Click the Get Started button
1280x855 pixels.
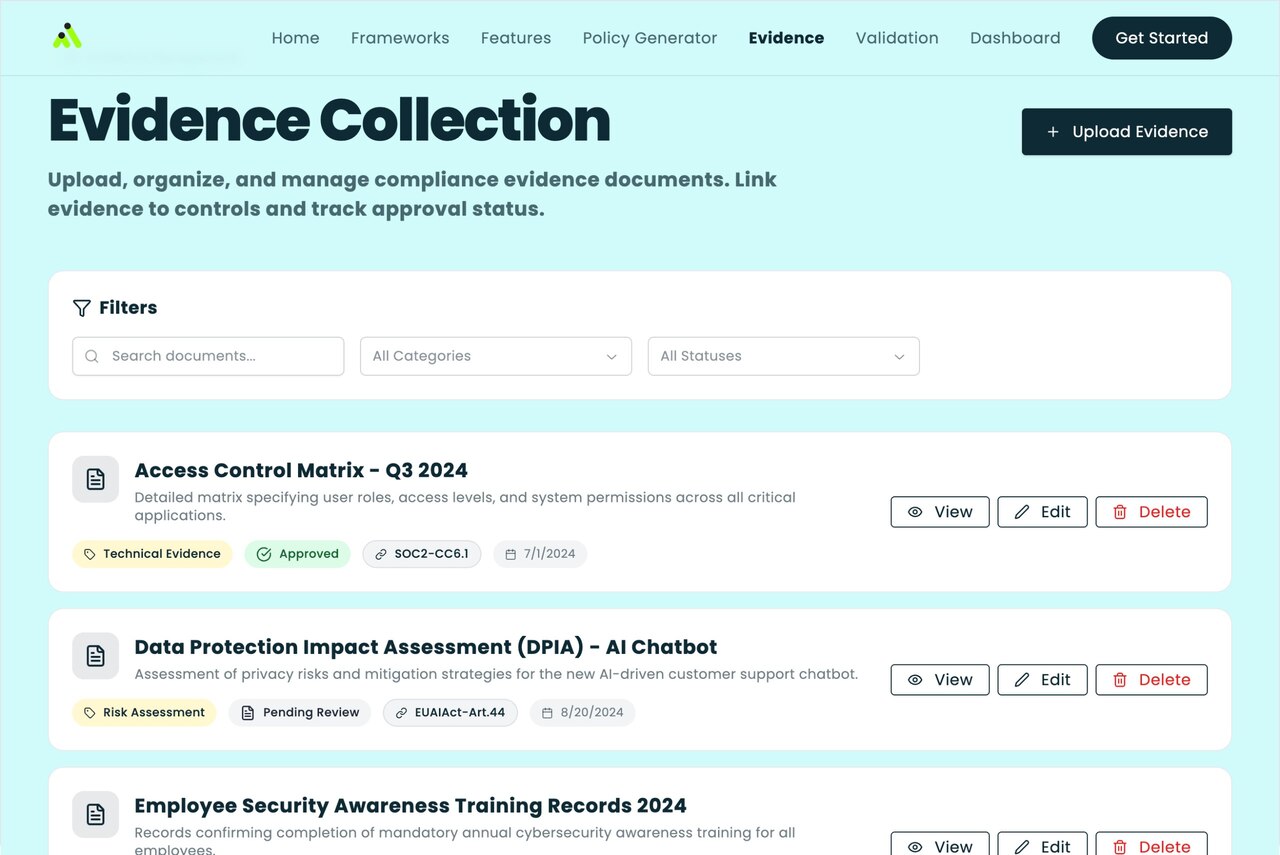coord(1161,38)
